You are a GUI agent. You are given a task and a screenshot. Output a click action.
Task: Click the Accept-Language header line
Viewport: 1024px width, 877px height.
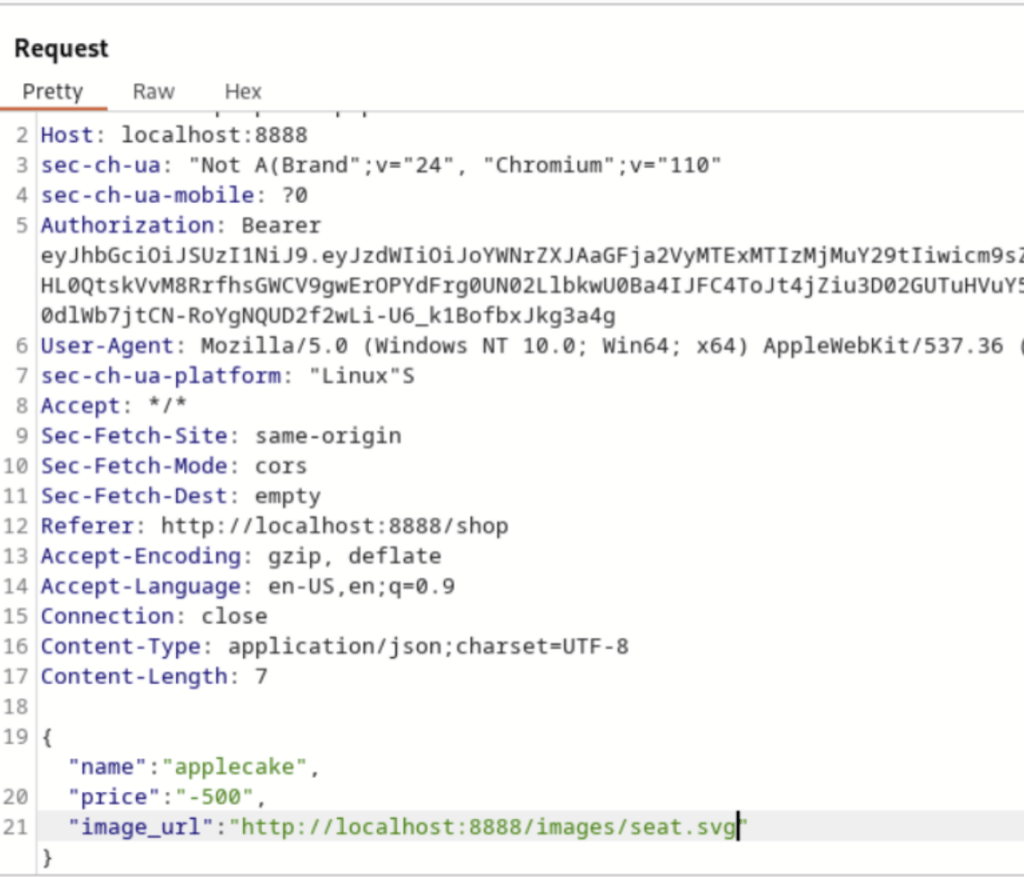(x=250, y=586)
